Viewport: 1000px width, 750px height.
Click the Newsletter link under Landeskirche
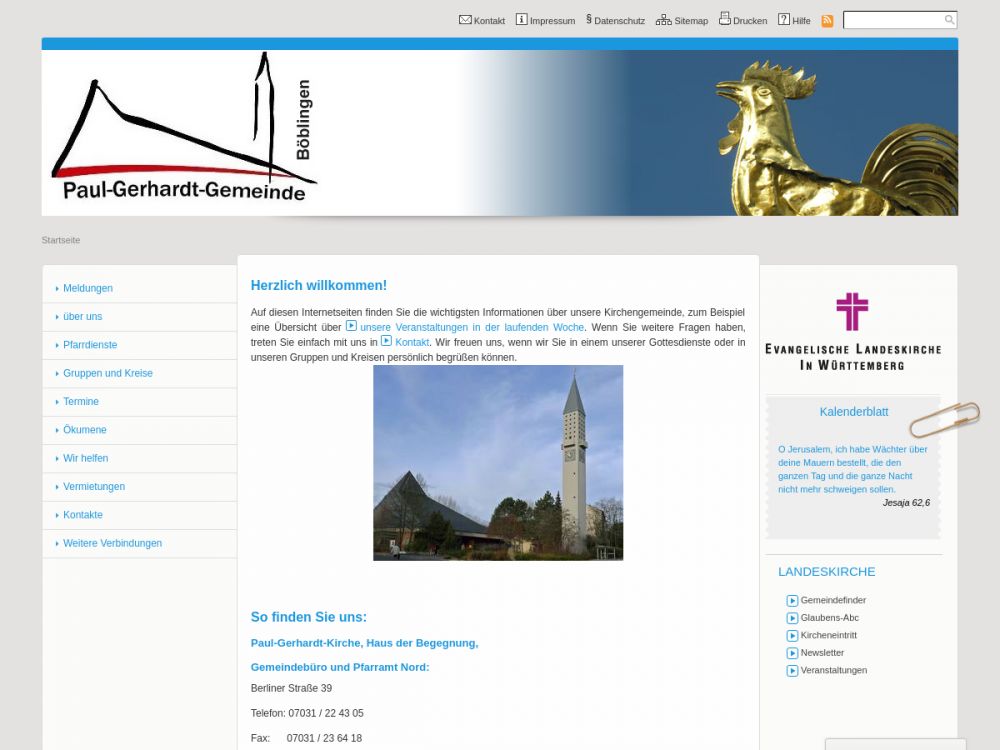pos(822,653)
